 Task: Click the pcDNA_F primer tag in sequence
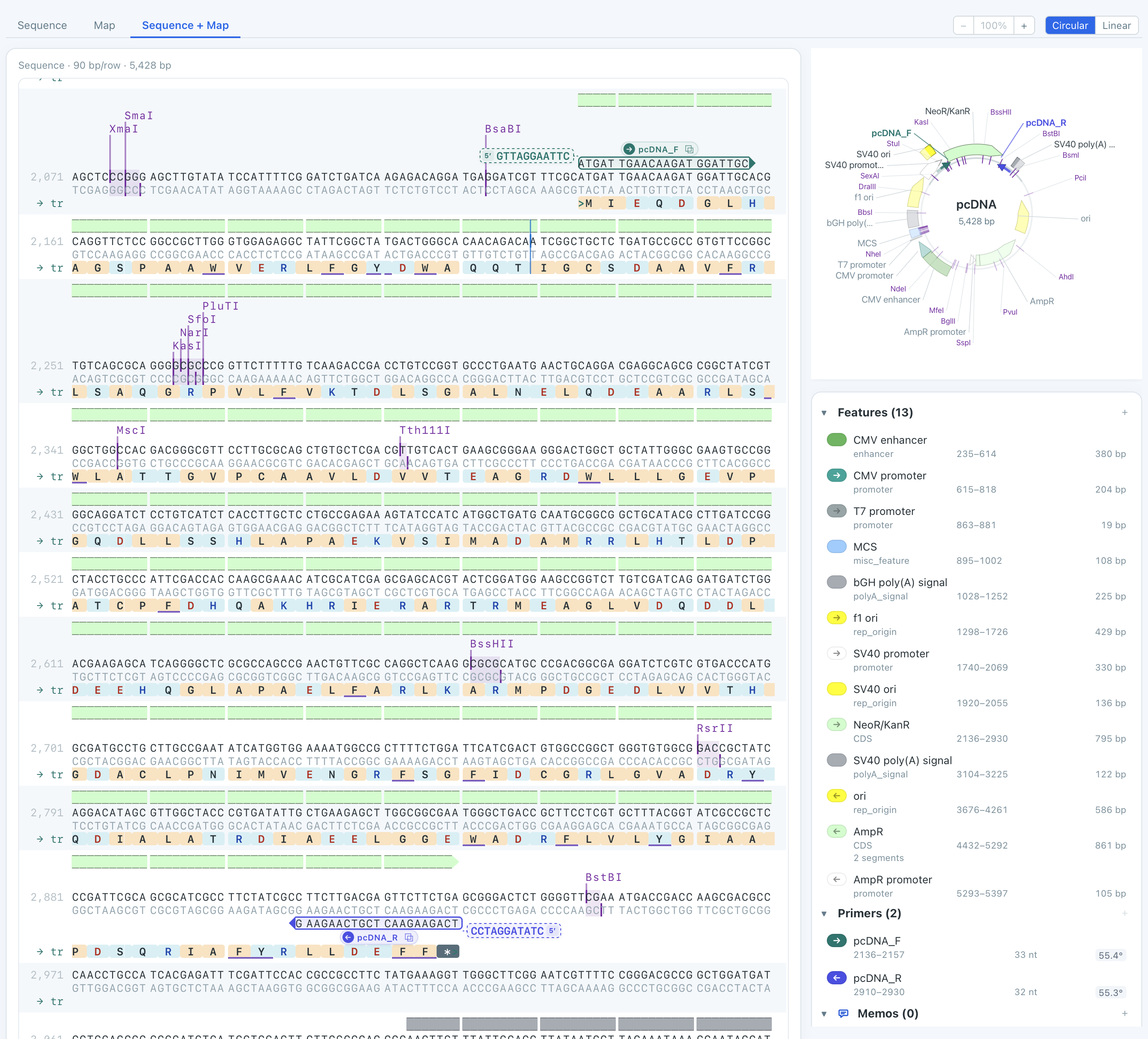(658, 149)
